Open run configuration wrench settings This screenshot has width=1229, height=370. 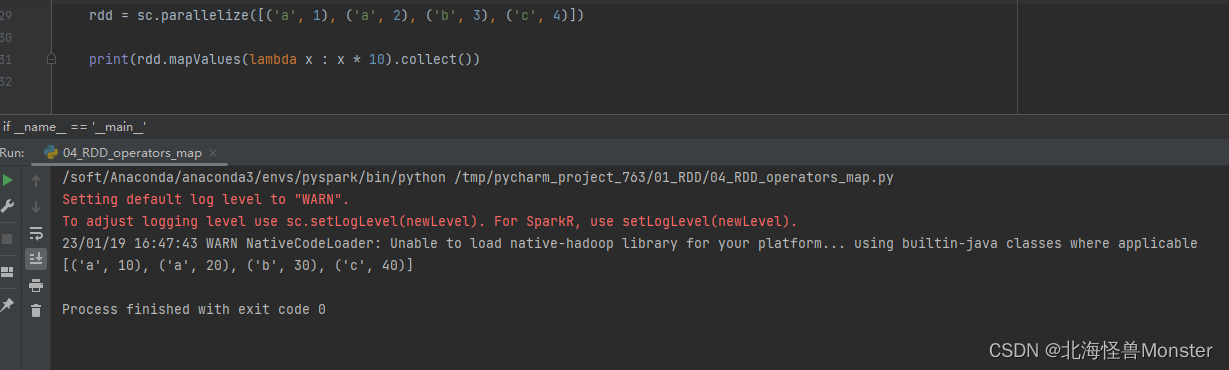[8, 207]
